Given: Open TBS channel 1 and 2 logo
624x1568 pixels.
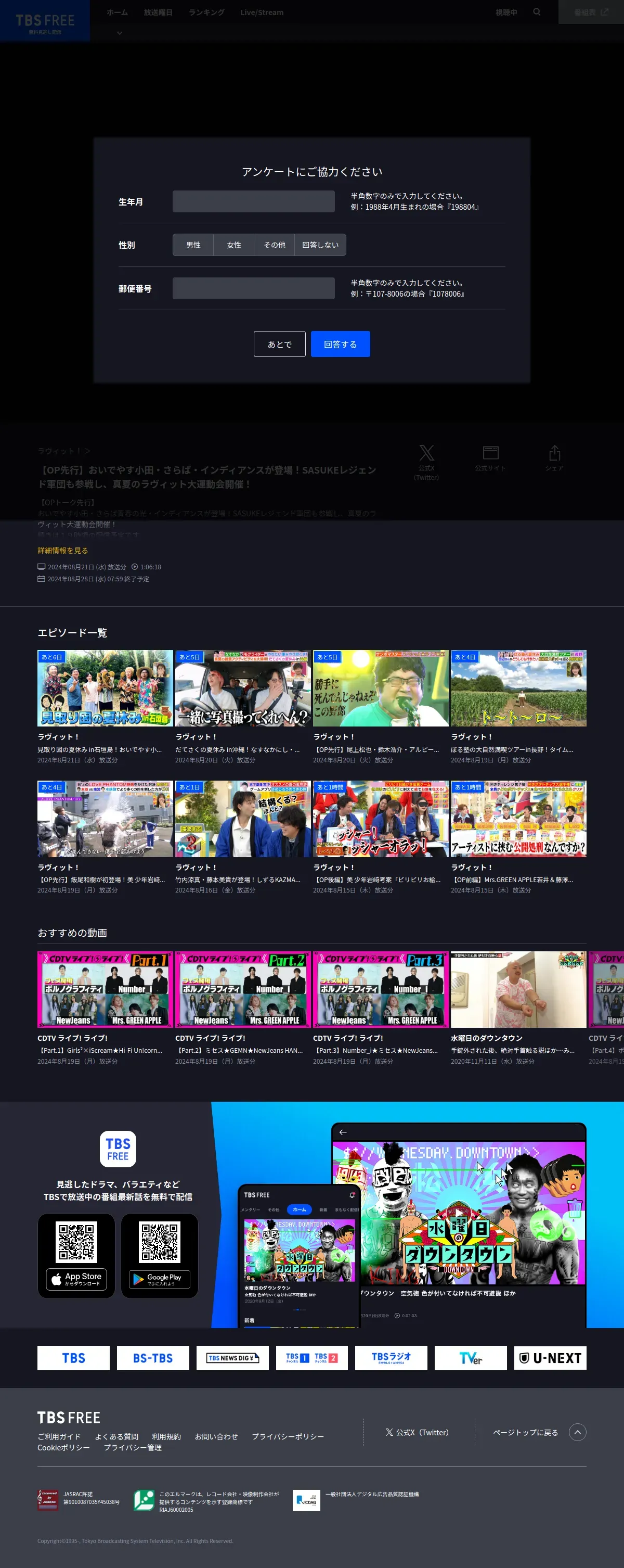Looking at the screenshot, I should coord(311,1358).
